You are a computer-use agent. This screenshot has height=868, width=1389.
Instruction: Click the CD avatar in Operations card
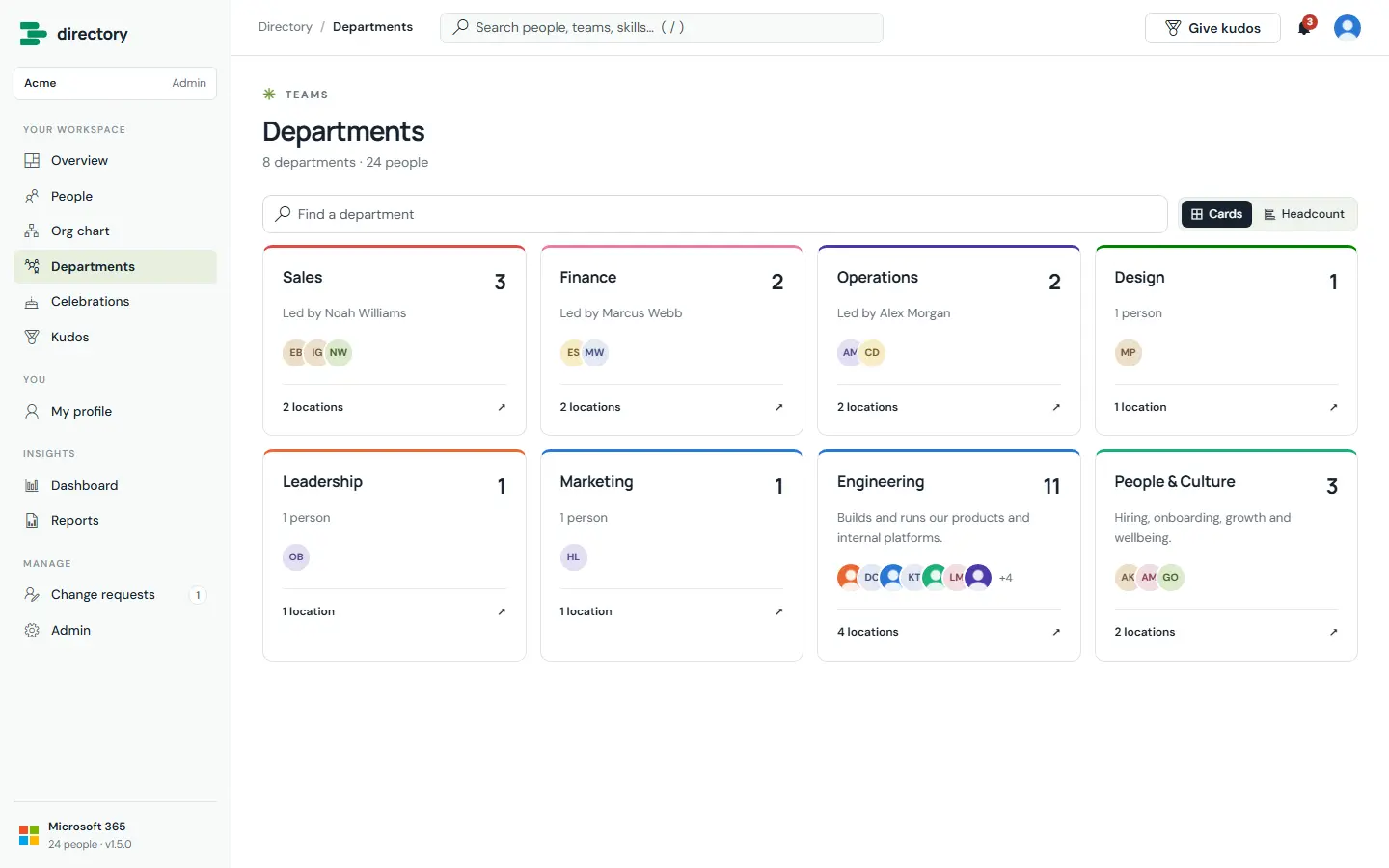[872, 353]
